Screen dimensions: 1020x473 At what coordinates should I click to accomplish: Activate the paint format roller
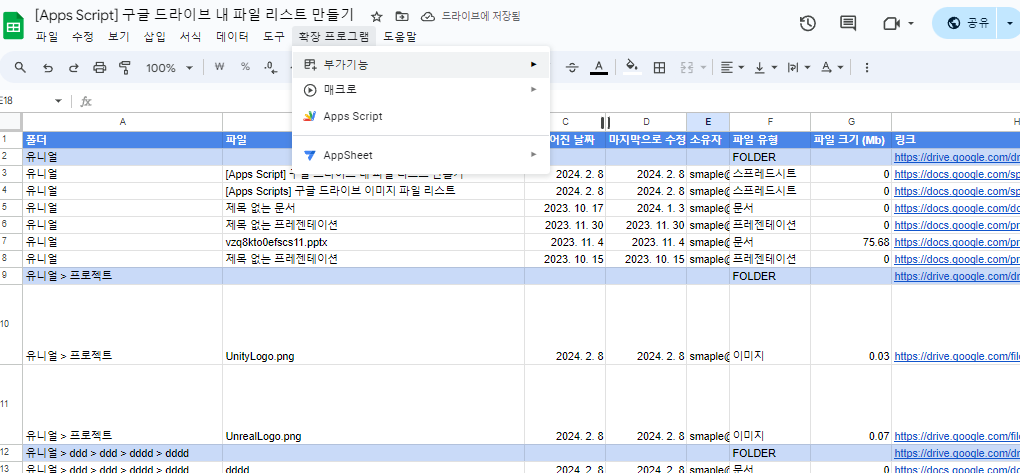click(126, 68)
